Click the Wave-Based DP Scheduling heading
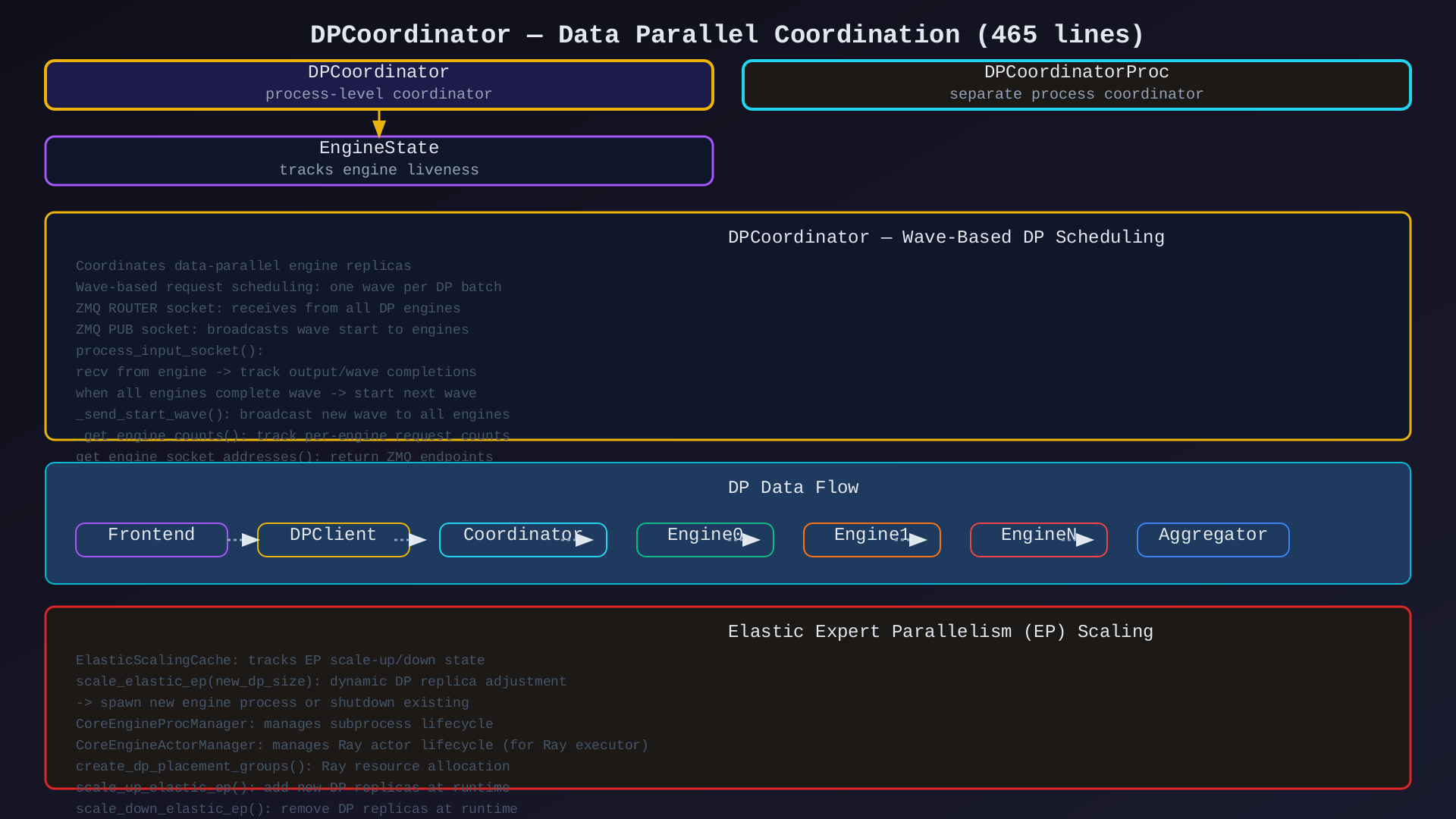Screen dimensions: 1456x819 (946, 237)
